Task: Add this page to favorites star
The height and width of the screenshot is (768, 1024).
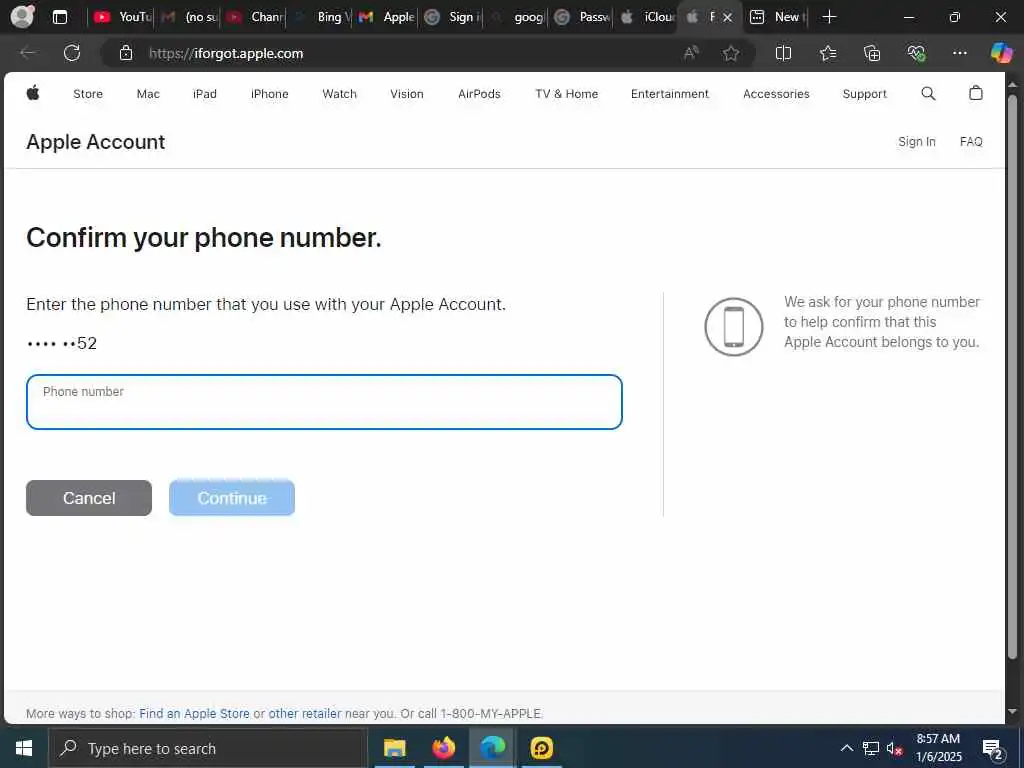Action: [x=731, y=53]
